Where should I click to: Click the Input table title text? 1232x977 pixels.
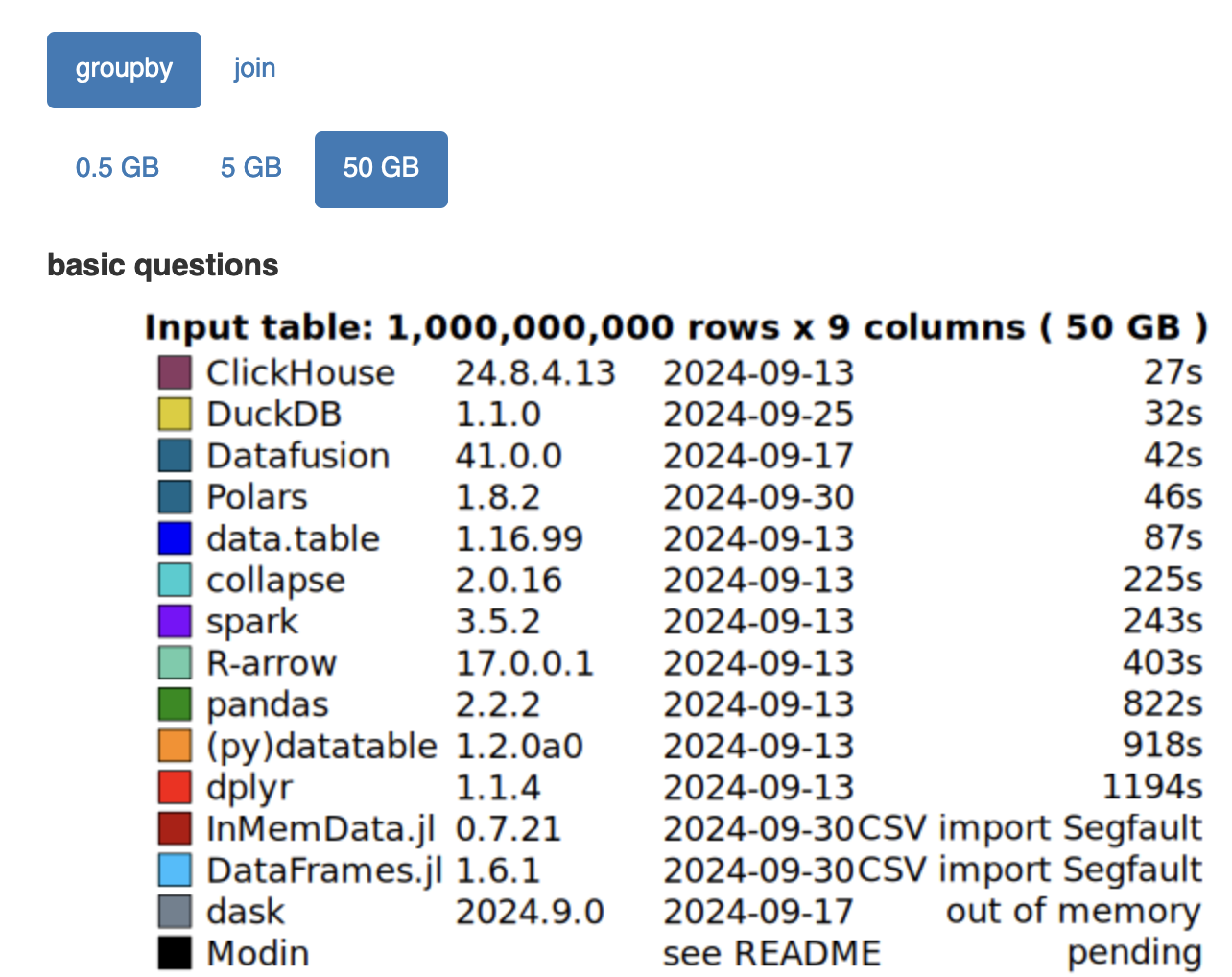tap(675, 327)
